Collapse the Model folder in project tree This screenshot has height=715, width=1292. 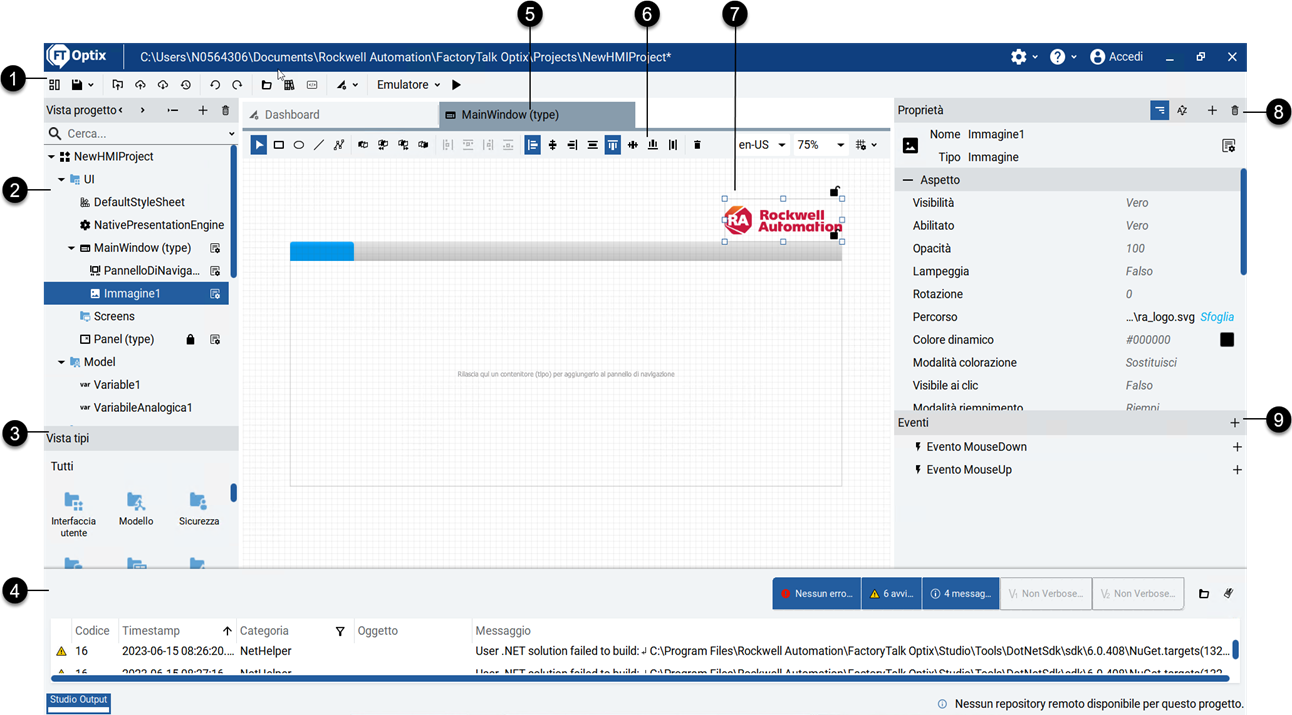pos(61,362)
